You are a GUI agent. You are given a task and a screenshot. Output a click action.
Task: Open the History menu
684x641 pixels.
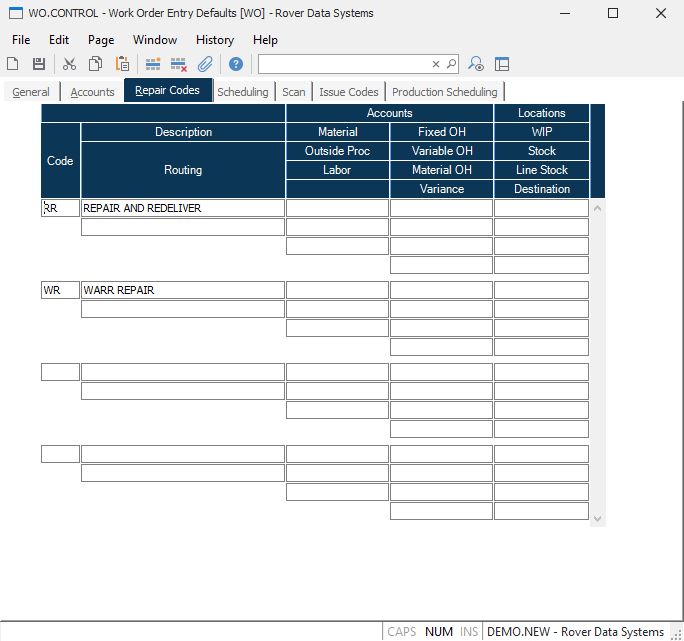[x=214, y=40]
